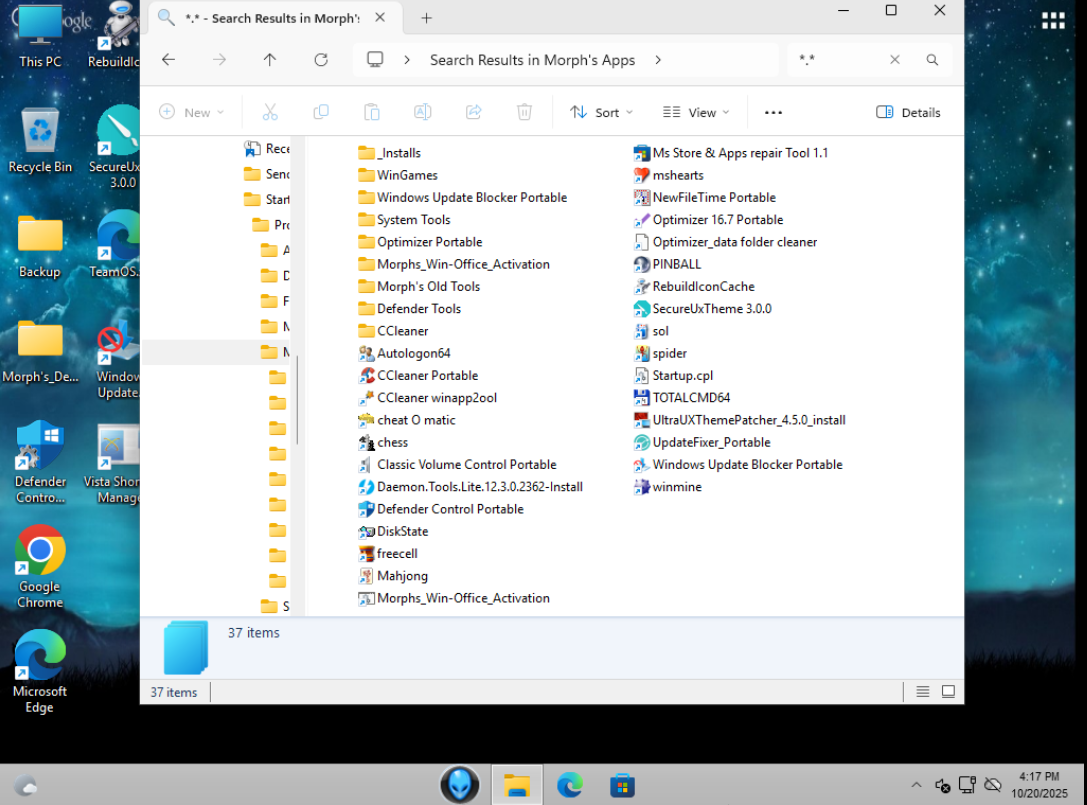Open CCleaner Portable application
This screenshot has width=1087, height=805.
(427, 376)
